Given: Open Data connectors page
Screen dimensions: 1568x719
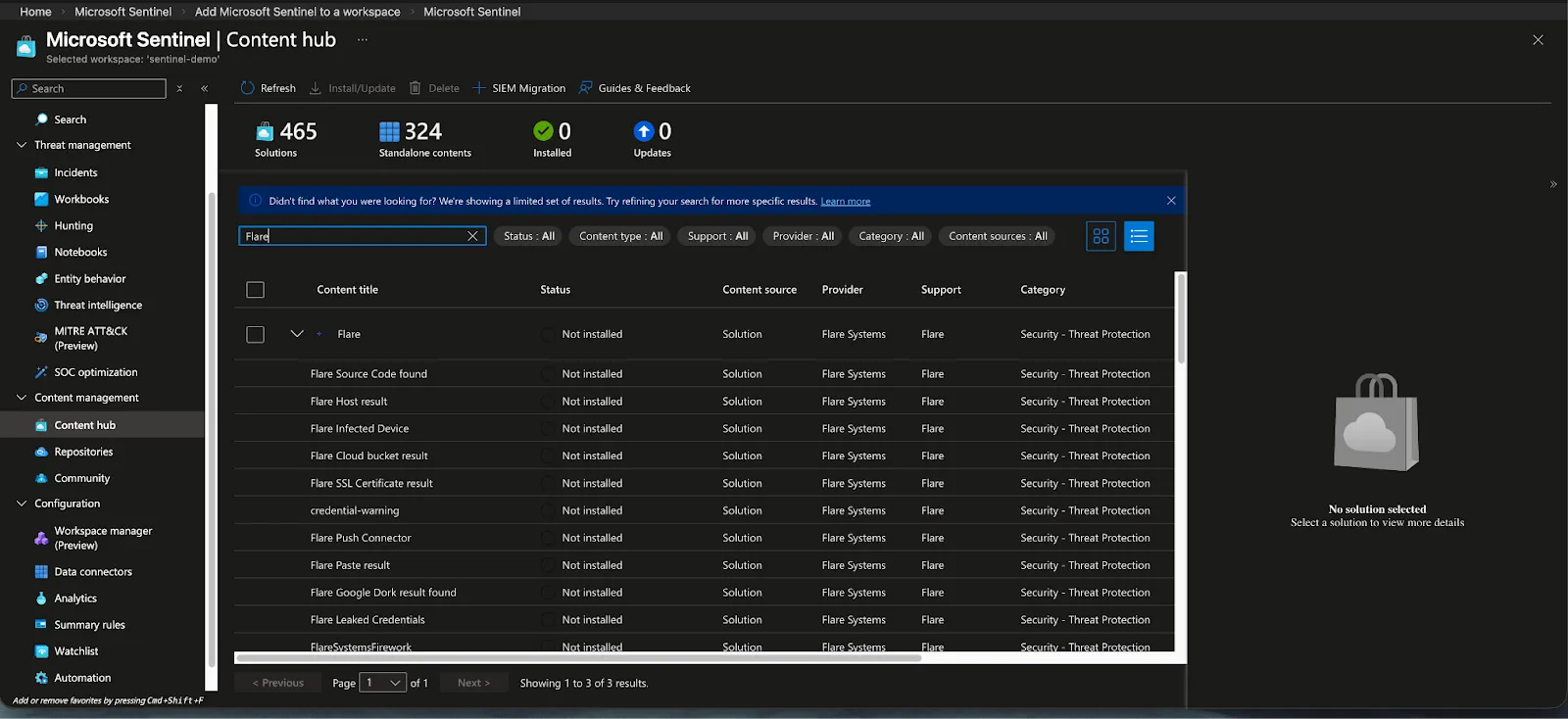Looking at the screenshot, I should [93, 572].
